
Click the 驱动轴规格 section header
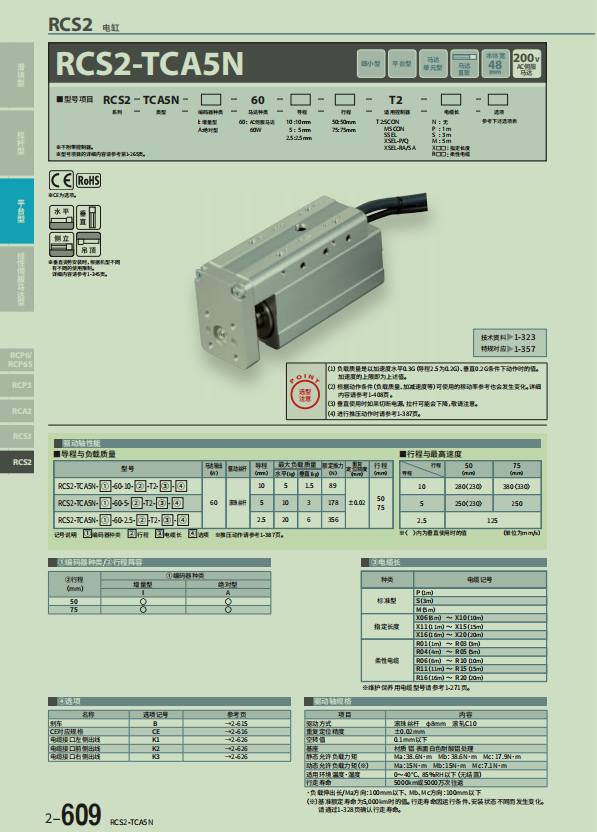click(x=426, y=701)
